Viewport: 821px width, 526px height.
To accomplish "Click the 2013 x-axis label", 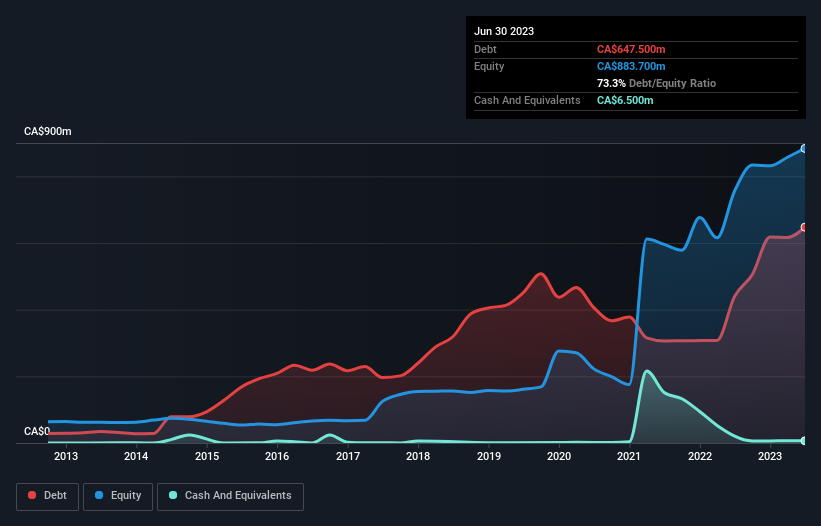I will click(x=66, y=456).
